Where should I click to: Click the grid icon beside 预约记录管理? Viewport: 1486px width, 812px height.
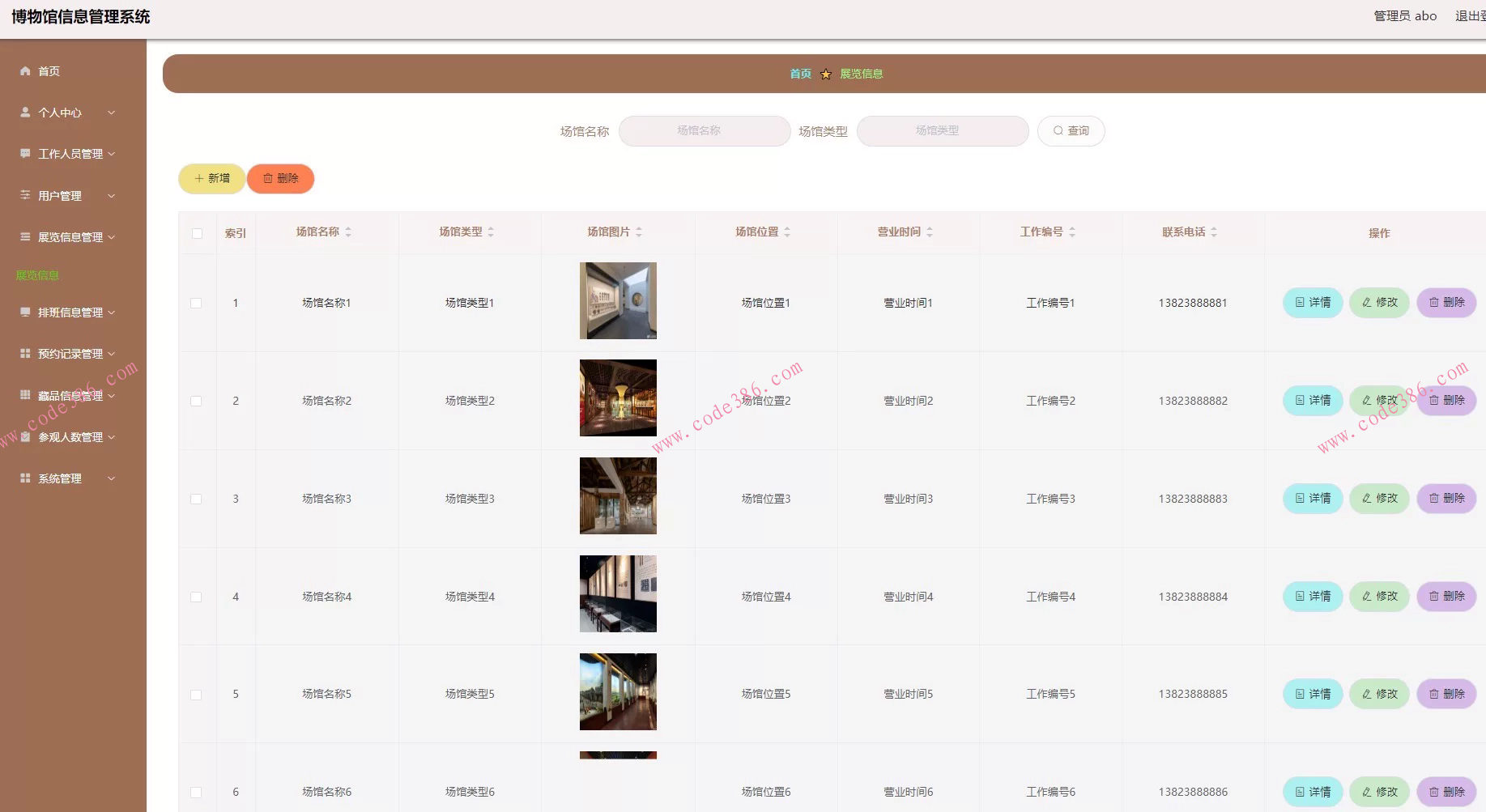pyautogui.click(x=25, y=354)
